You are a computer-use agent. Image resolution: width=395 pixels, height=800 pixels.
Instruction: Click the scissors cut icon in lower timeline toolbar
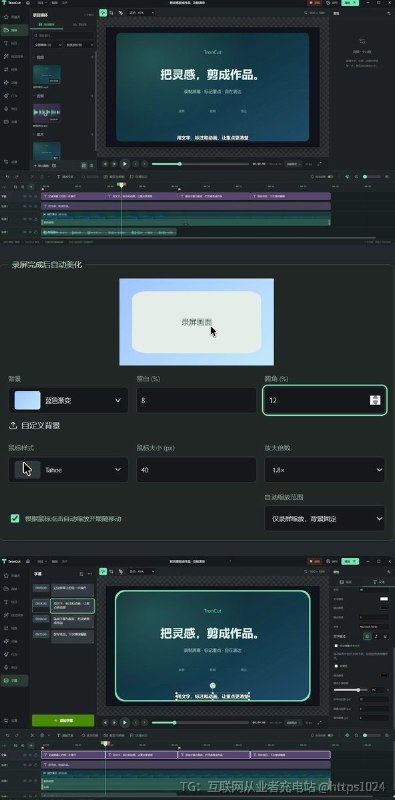(32, 735)
